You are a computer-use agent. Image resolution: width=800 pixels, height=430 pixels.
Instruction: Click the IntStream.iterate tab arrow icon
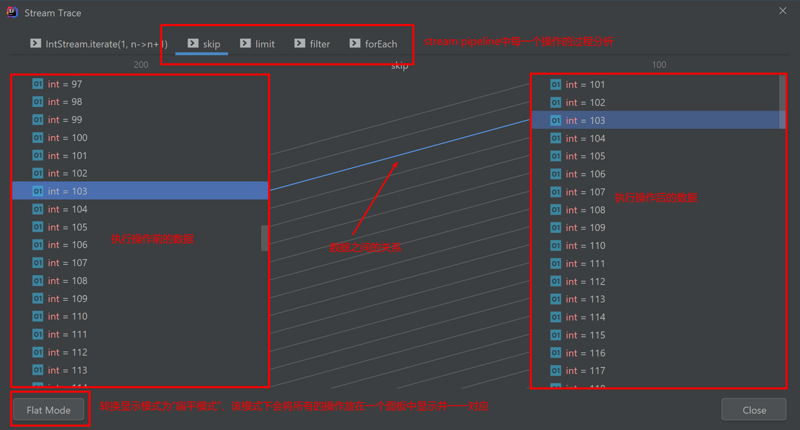coord(35,43)
